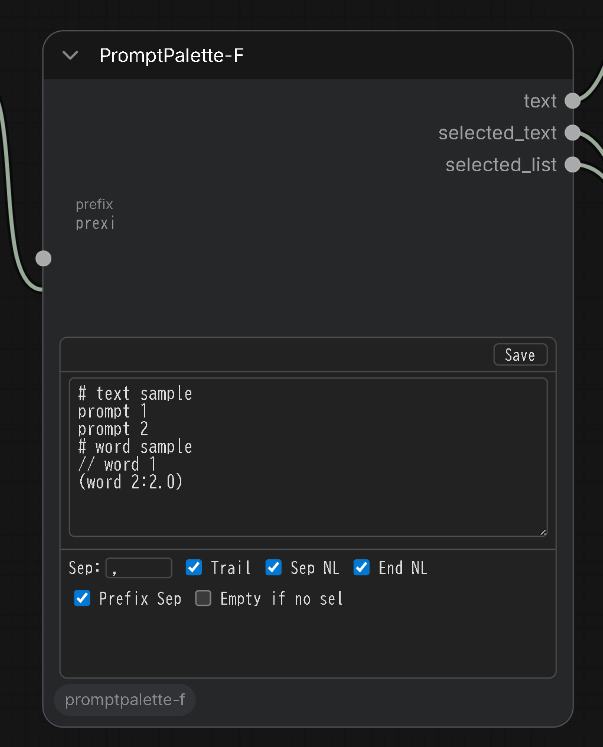This screenshot has width=603, height=747.
Task: Click inside the prompt text area
Action: [x=308, y=457]
